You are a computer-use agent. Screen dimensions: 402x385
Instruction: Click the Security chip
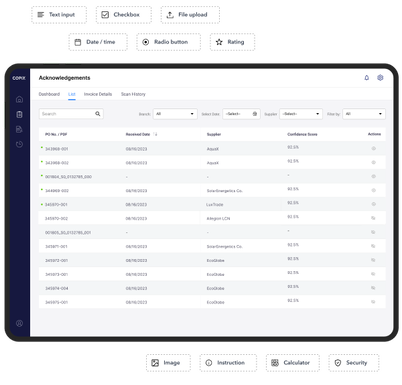(x=354, y=363)
